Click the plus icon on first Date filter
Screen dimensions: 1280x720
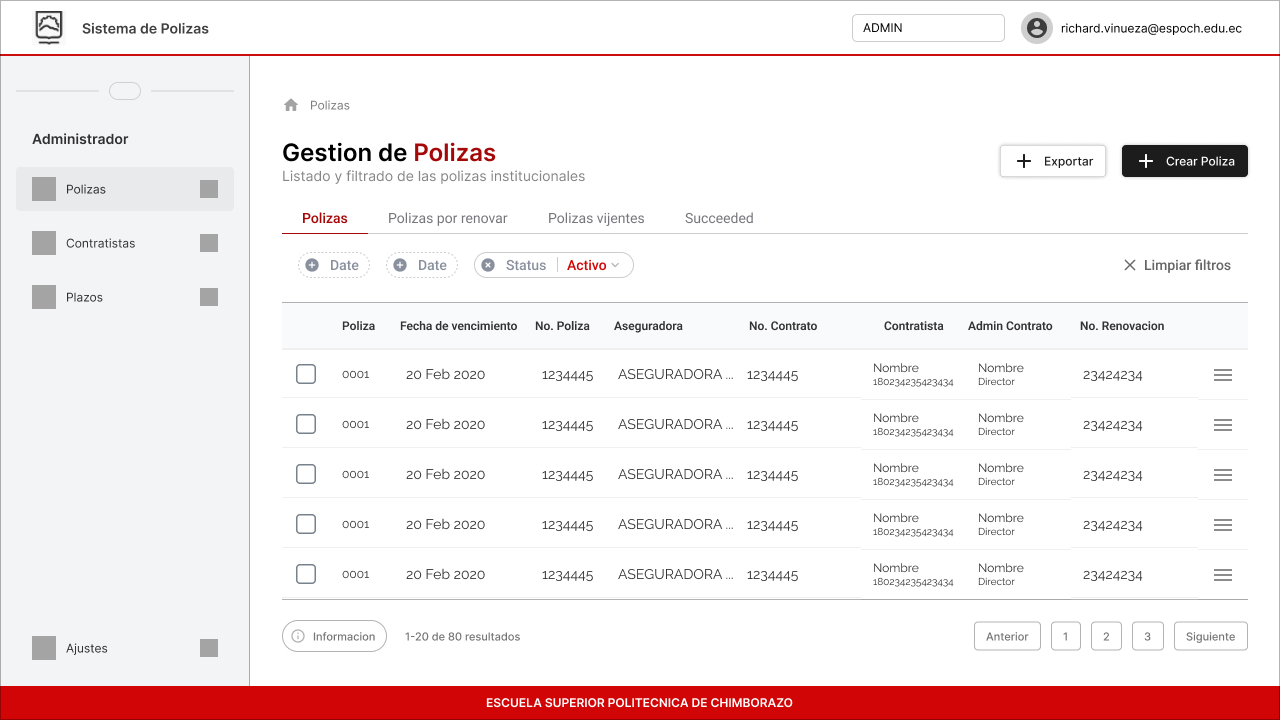(312, 265)
